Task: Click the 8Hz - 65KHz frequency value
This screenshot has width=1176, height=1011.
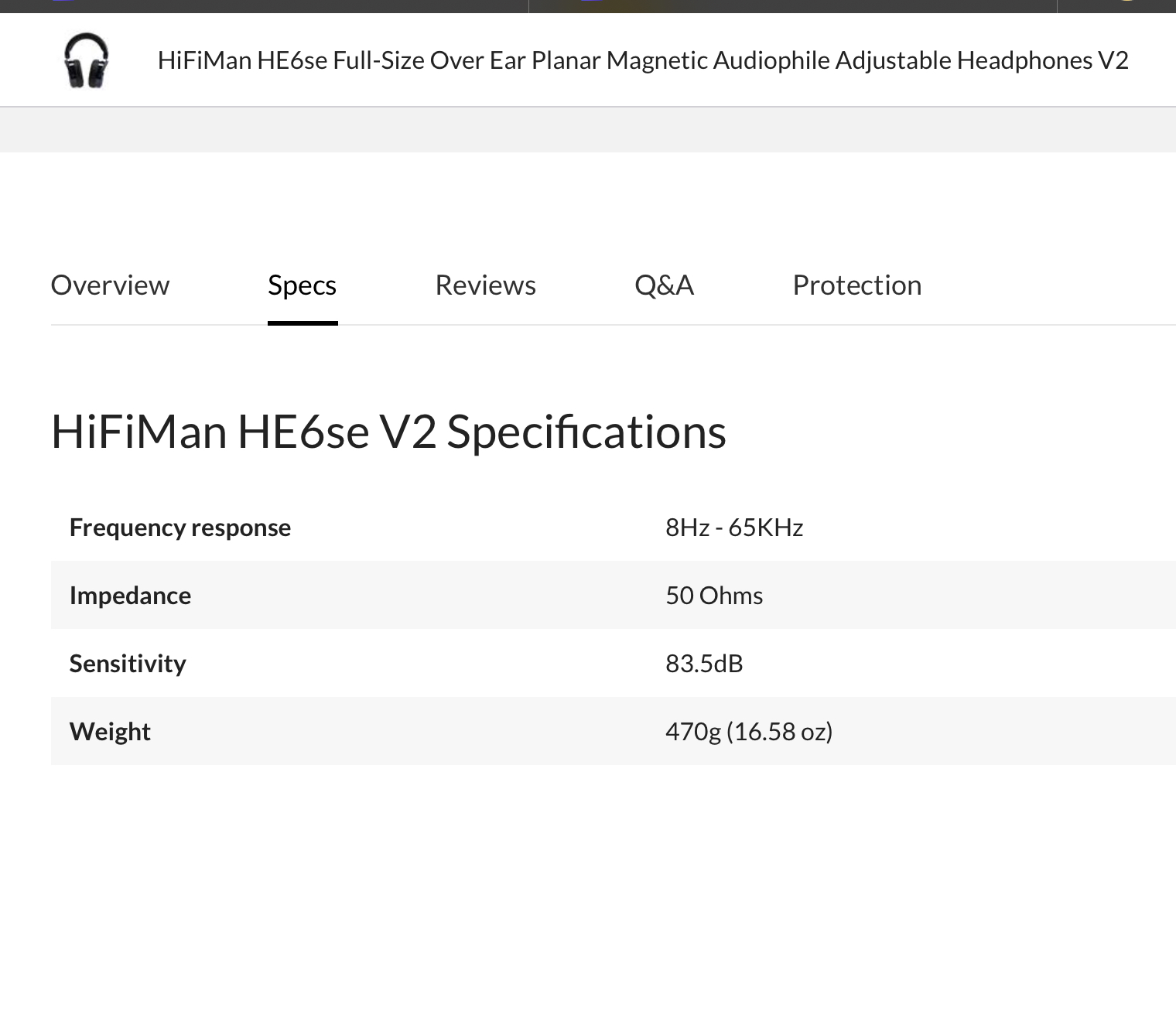Action: (x=734, y=527)
